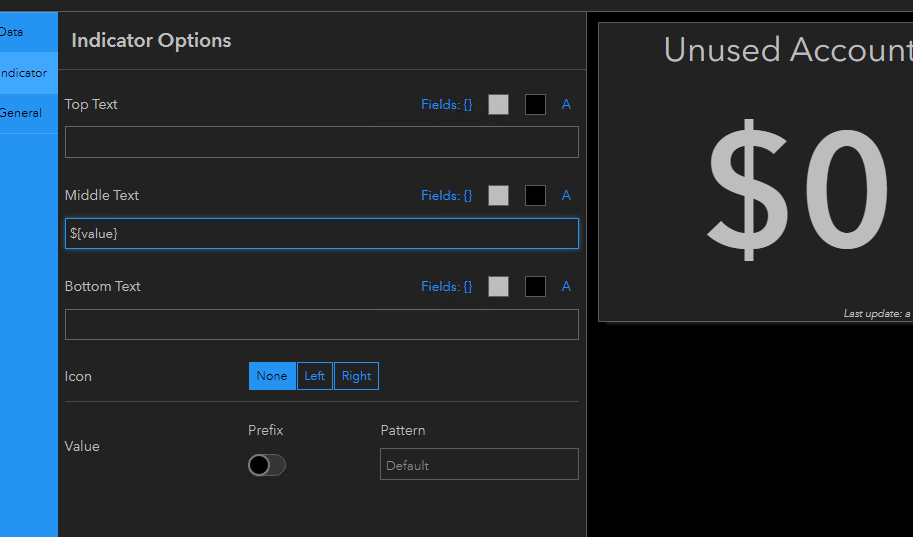This screenshot has height=537, width=913.
Task: Focus the Bottom Text input field
Action: [x=321, y=324]
